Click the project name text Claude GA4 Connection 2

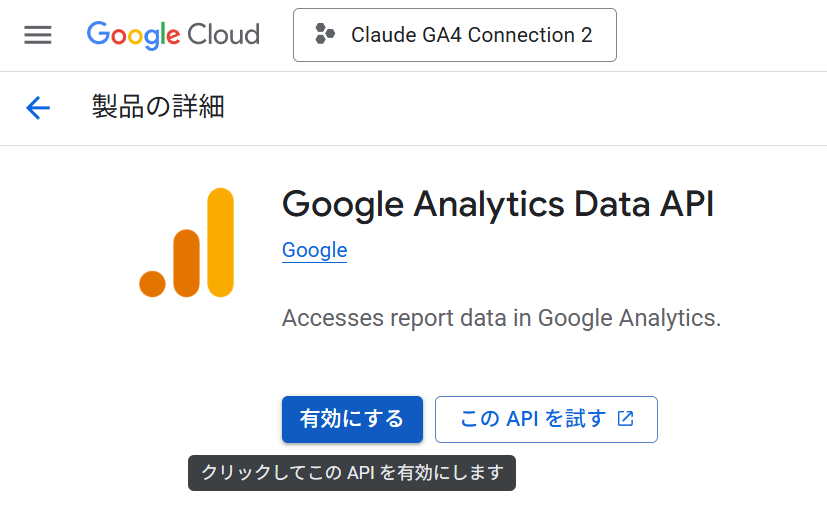[472, 35]
